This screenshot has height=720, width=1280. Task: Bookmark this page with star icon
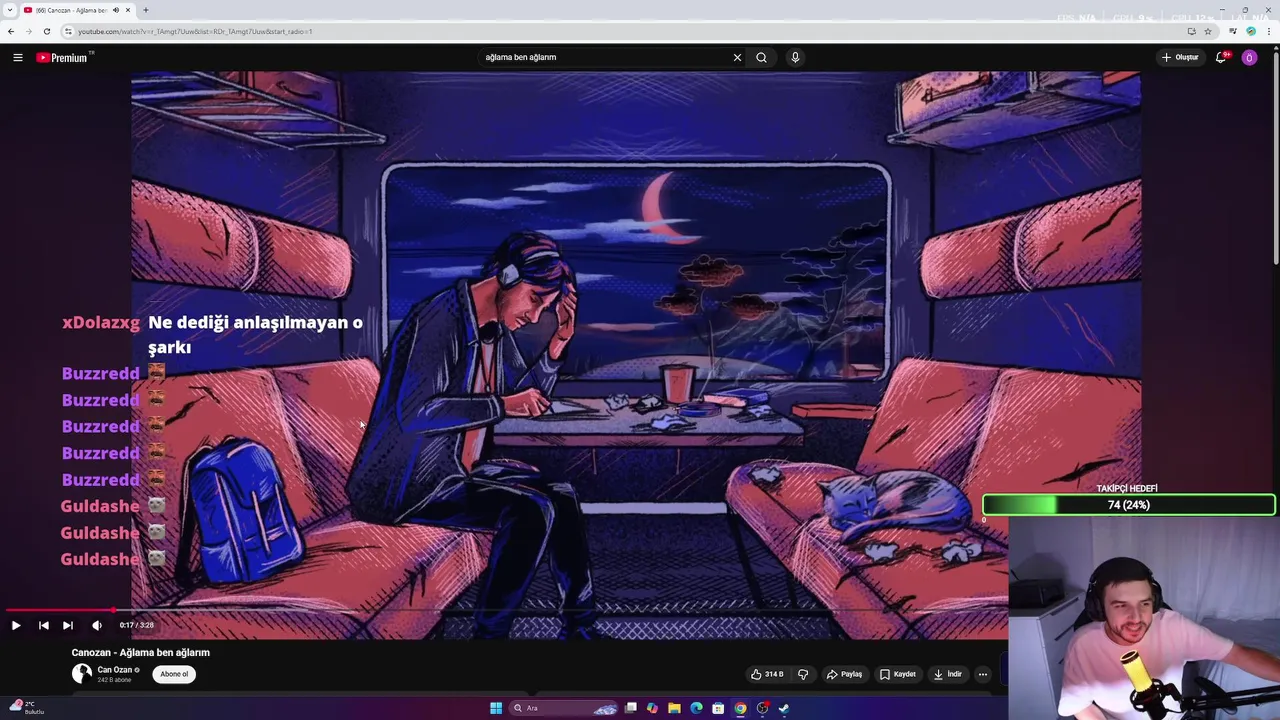[x=1208, y=31]
